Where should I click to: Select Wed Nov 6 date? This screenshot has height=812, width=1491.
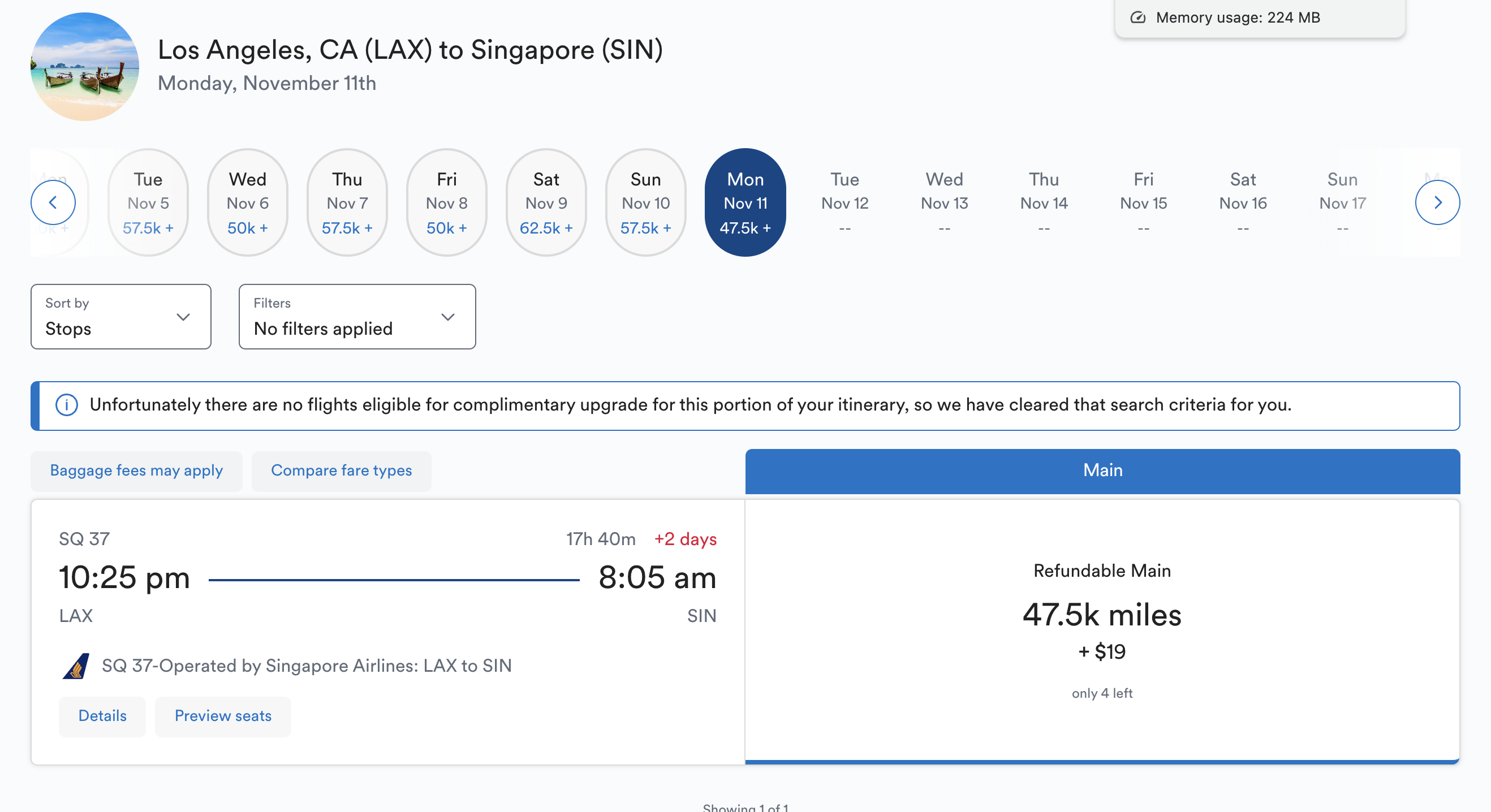click(x=248, y=202)
